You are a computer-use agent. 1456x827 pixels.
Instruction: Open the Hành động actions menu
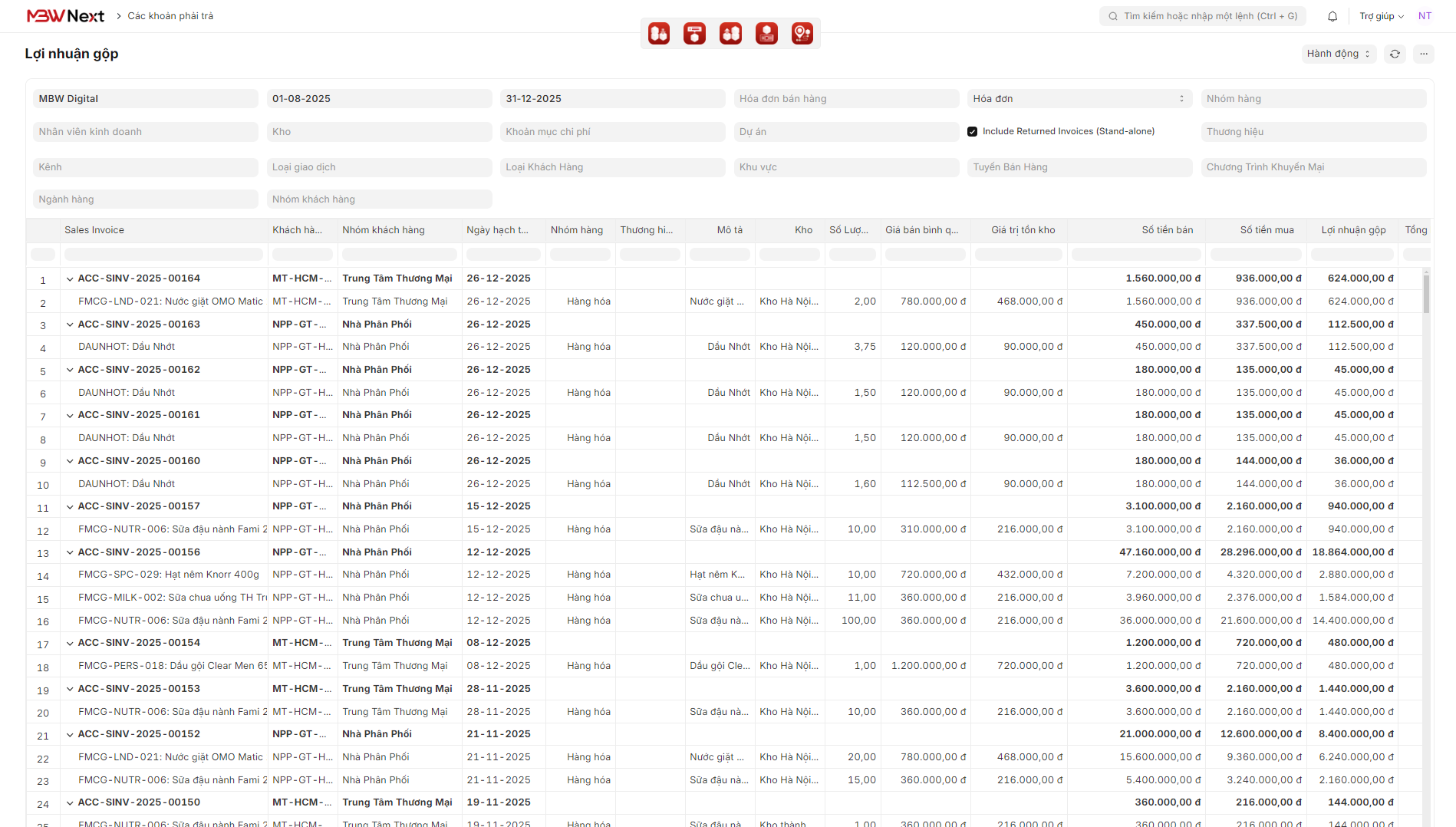pyautogui.click(x=1338, y=54)
